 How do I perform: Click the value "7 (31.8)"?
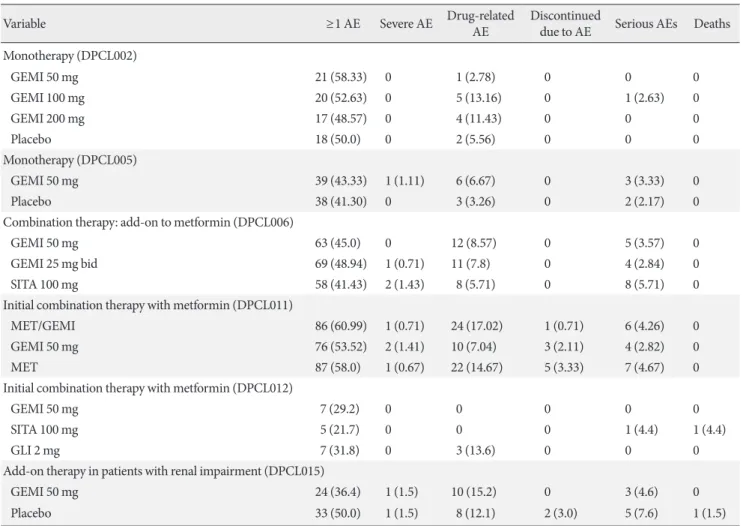click(x=340, y=451)
